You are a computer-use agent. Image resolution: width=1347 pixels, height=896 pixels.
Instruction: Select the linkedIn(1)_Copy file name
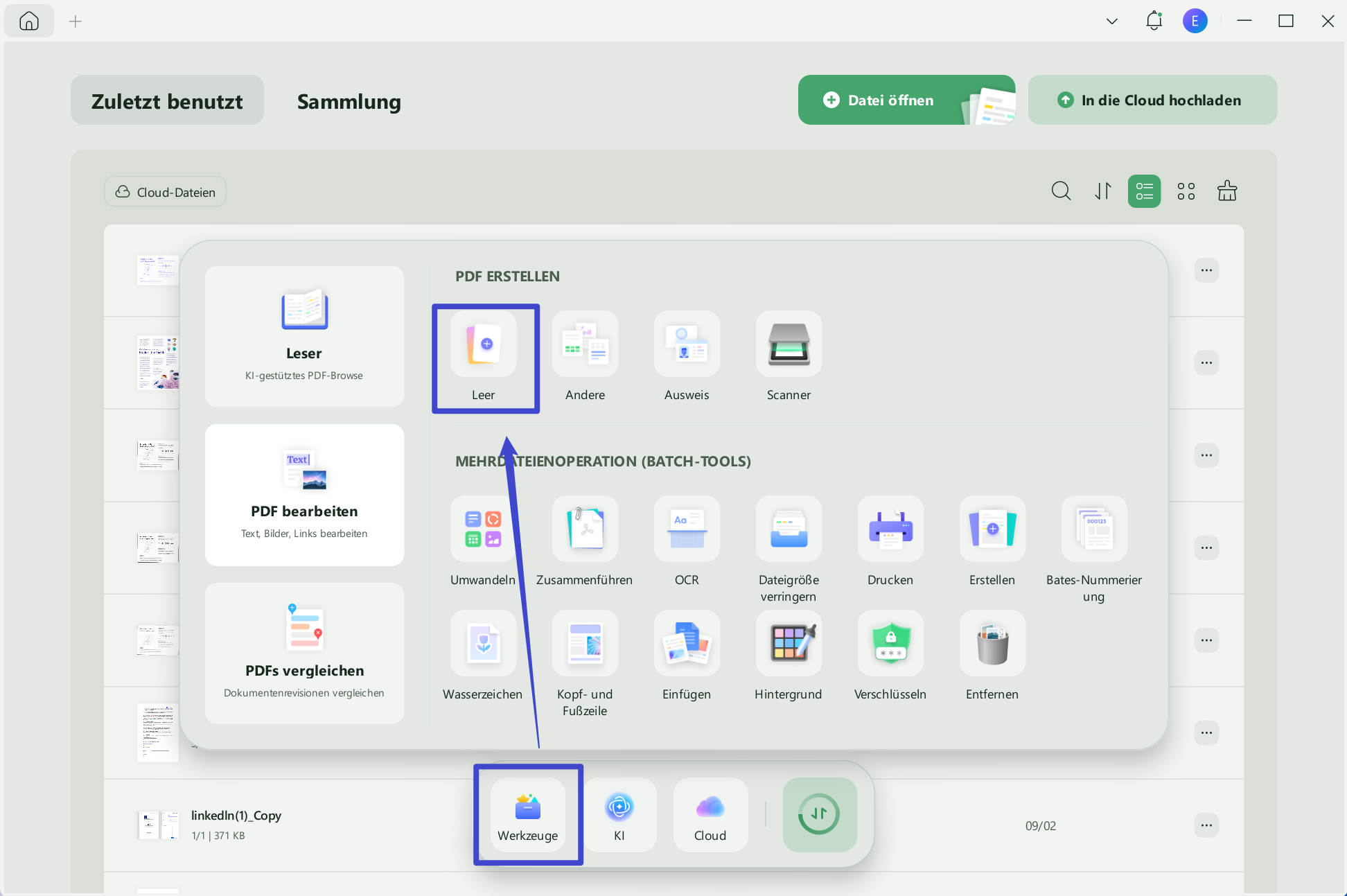pos(236,815)
